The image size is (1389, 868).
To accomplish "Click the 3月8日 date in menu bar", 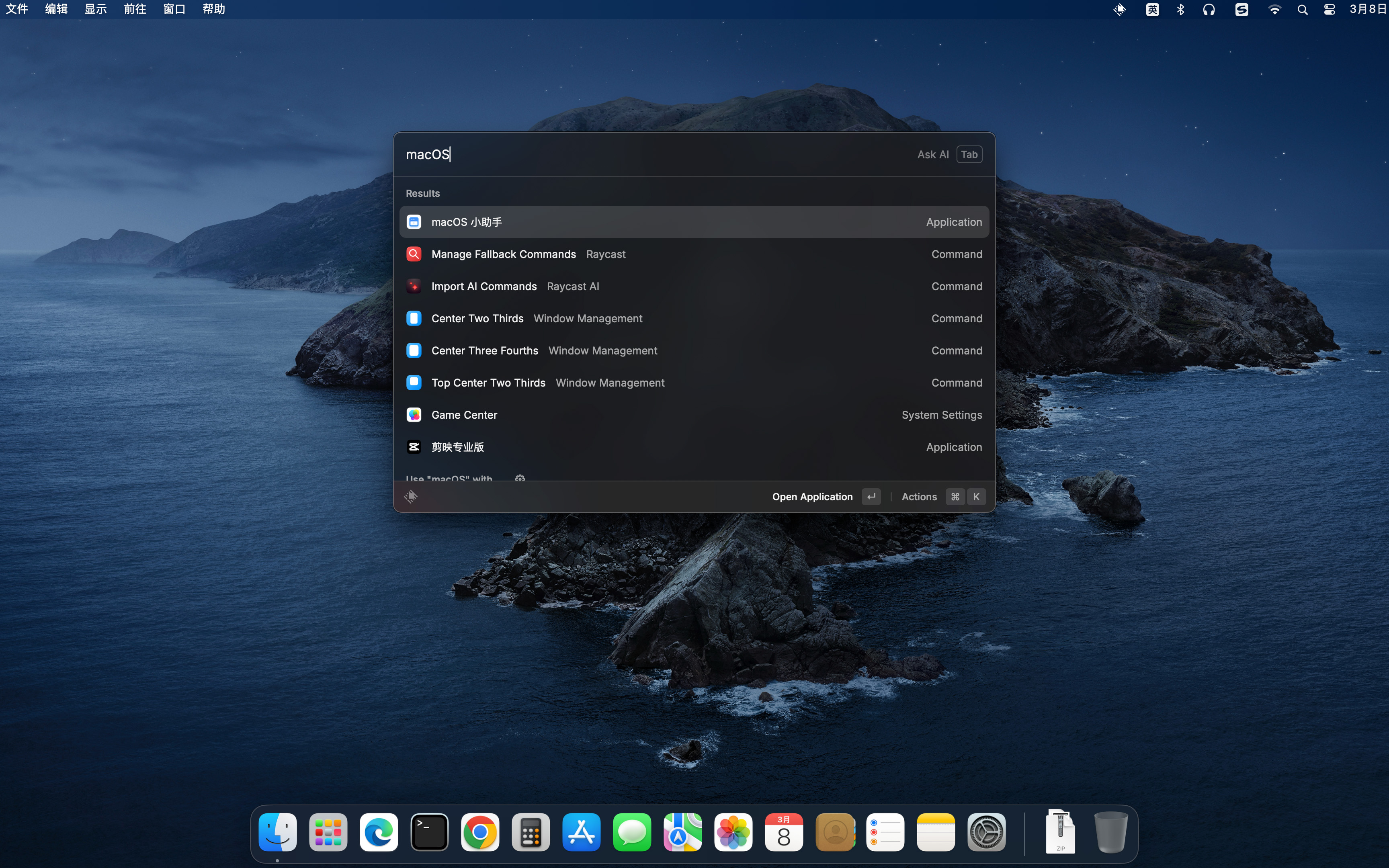I will coord(1369,9).
